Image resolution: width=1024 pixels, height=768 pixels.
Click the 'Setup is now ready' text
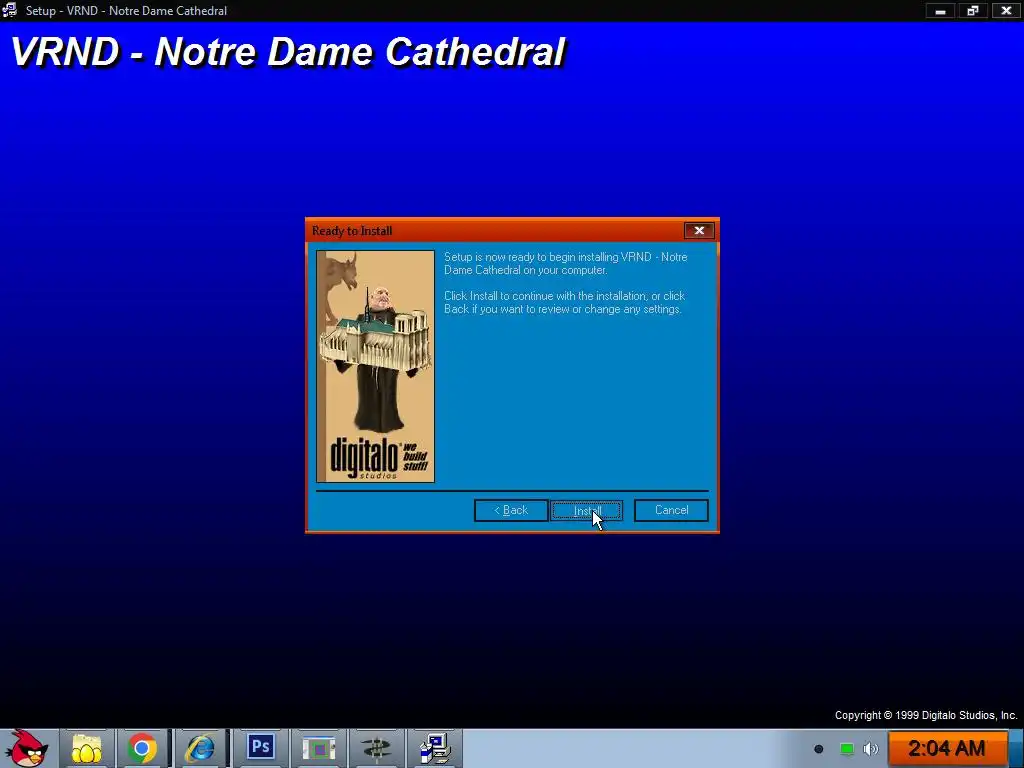[x=566, y=263]
